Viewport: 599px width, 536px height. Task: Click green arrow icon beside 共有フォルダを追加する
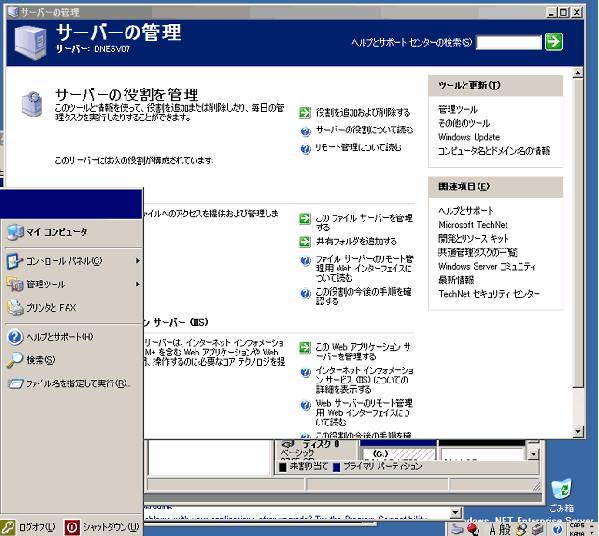point(305,241)
